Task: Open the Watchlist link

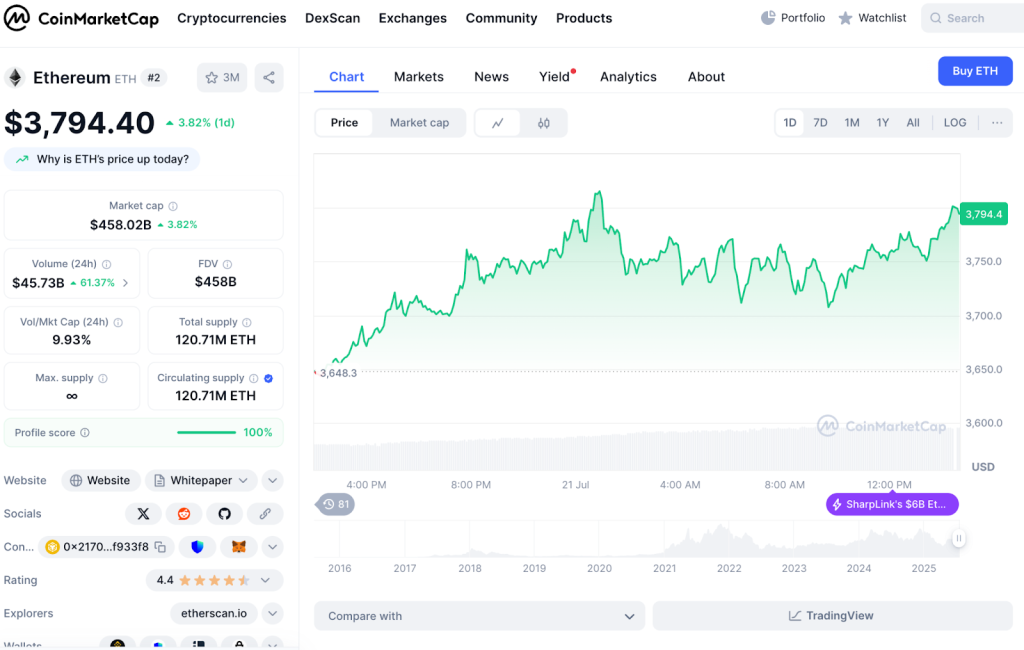Action: 872,18
